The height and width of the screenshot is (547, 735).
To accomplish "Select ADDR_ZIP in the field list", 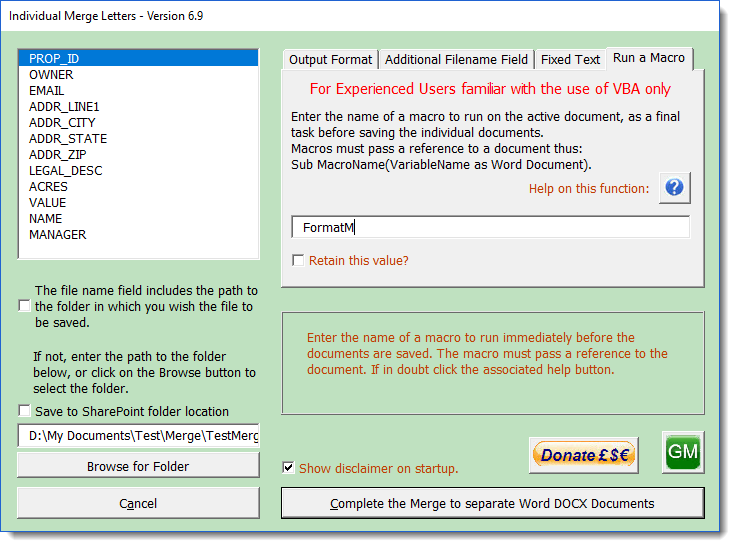I will pos(138,155).
